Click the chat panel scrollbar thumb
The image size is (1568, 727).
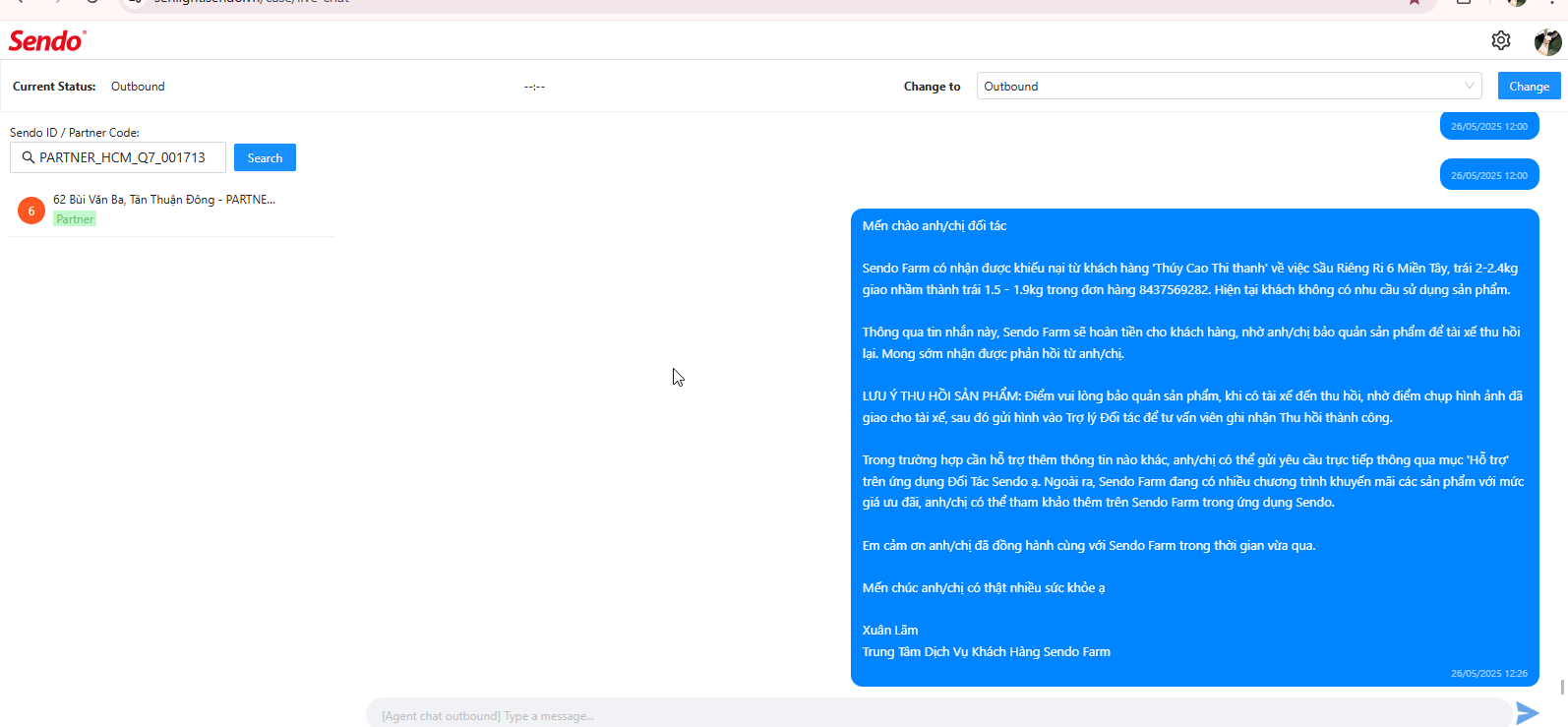coord(1562,686)
